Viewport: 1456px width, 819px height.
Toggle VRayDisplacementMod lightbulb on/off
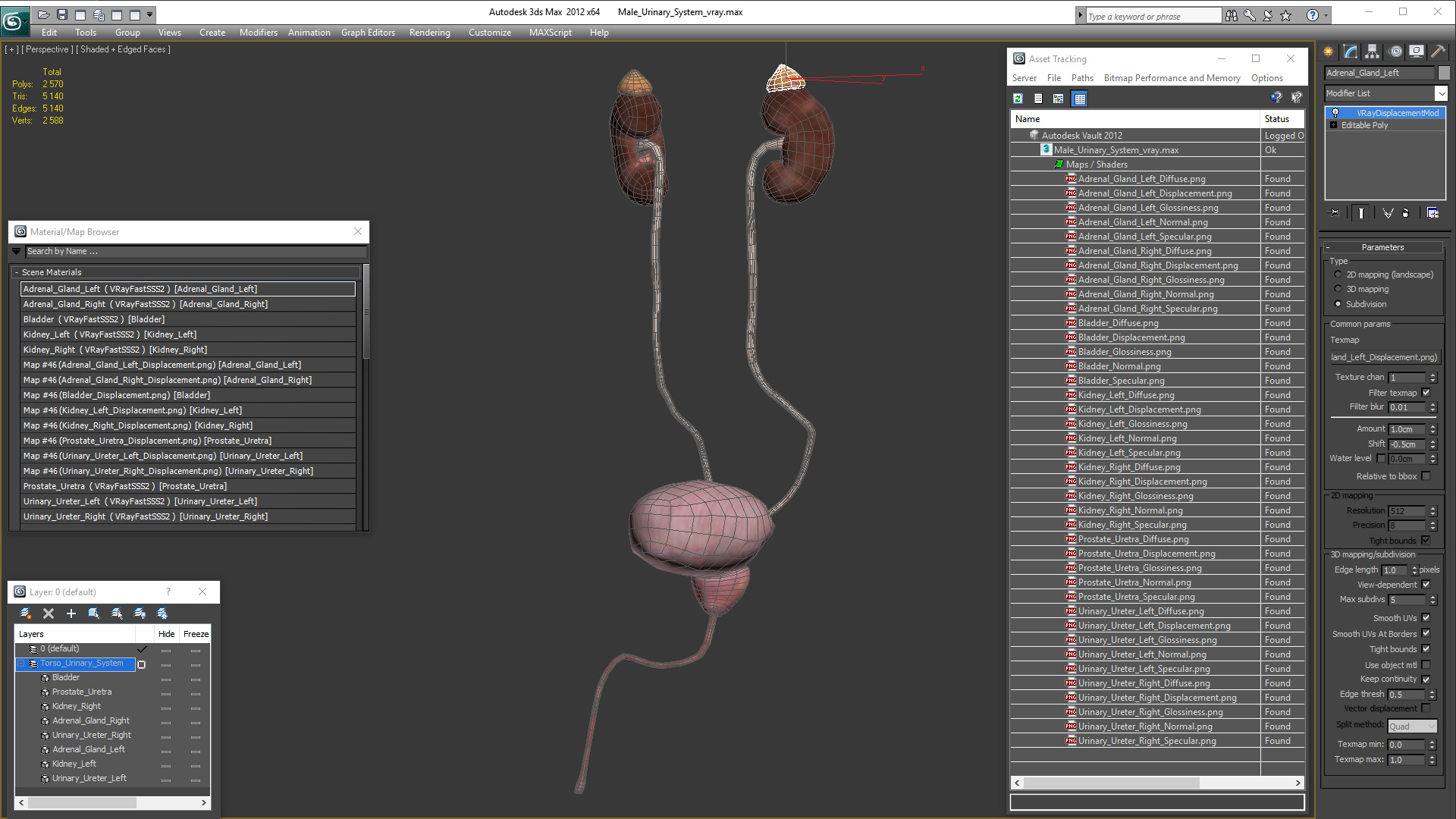tap(1335, 113)
